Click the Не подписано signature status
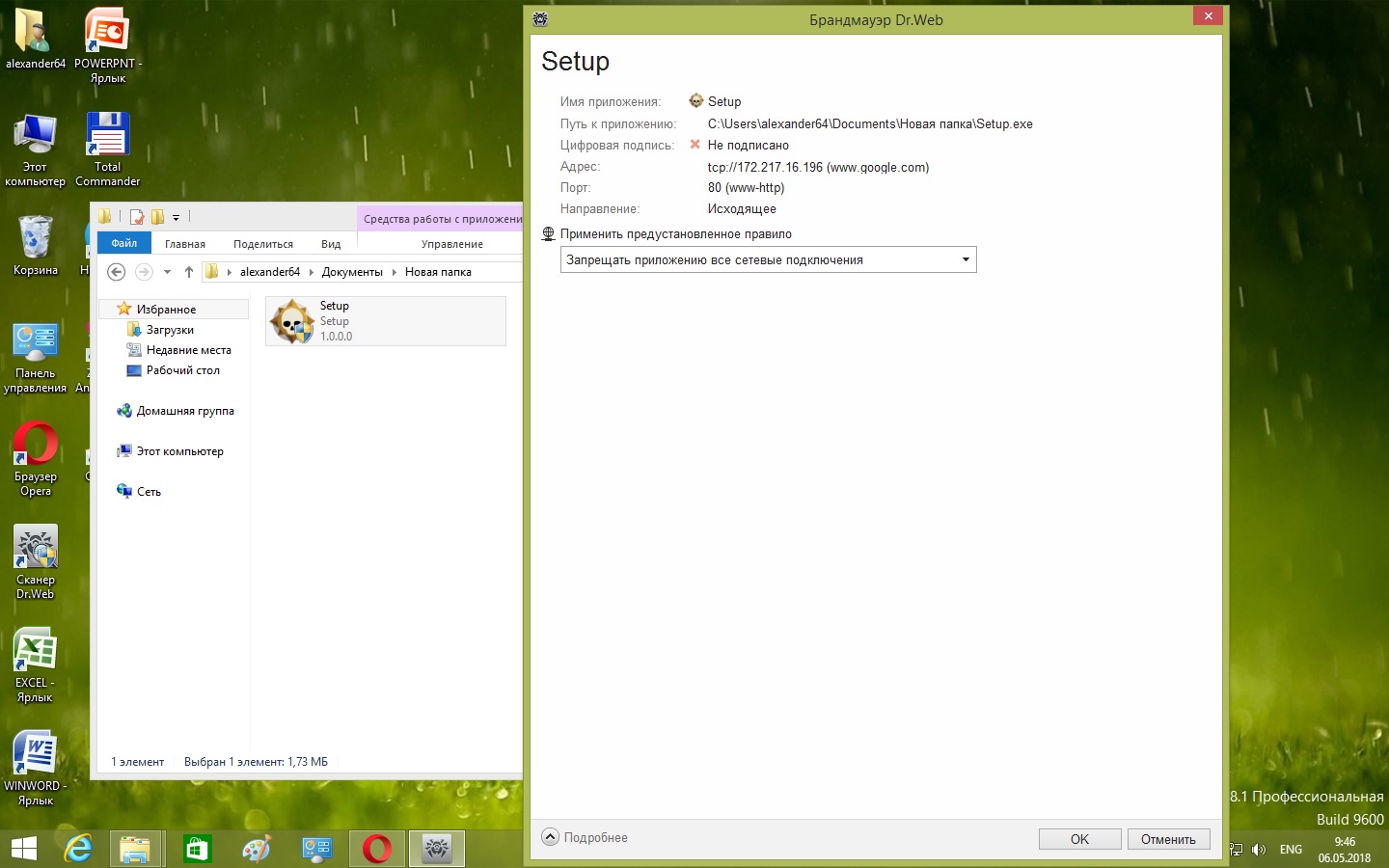Viewport: 1389px width, 868px height. [748, 145]
